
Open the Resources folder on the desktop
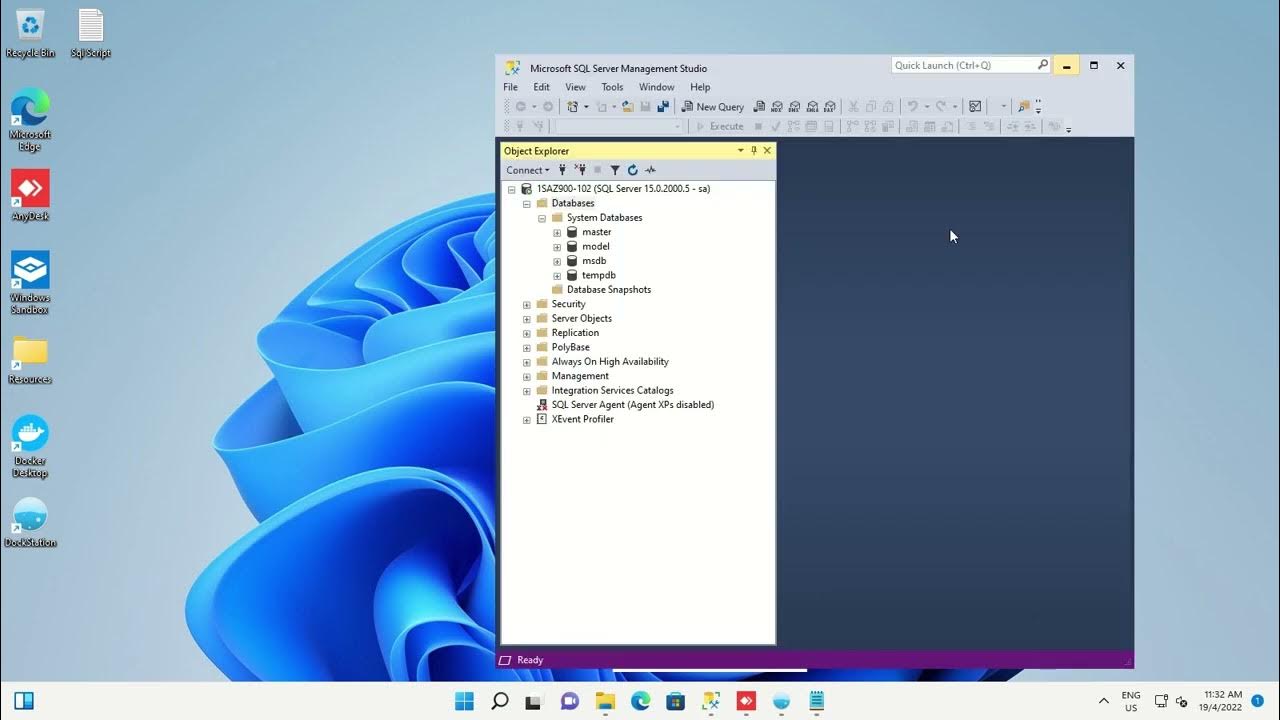pos(30,360)
